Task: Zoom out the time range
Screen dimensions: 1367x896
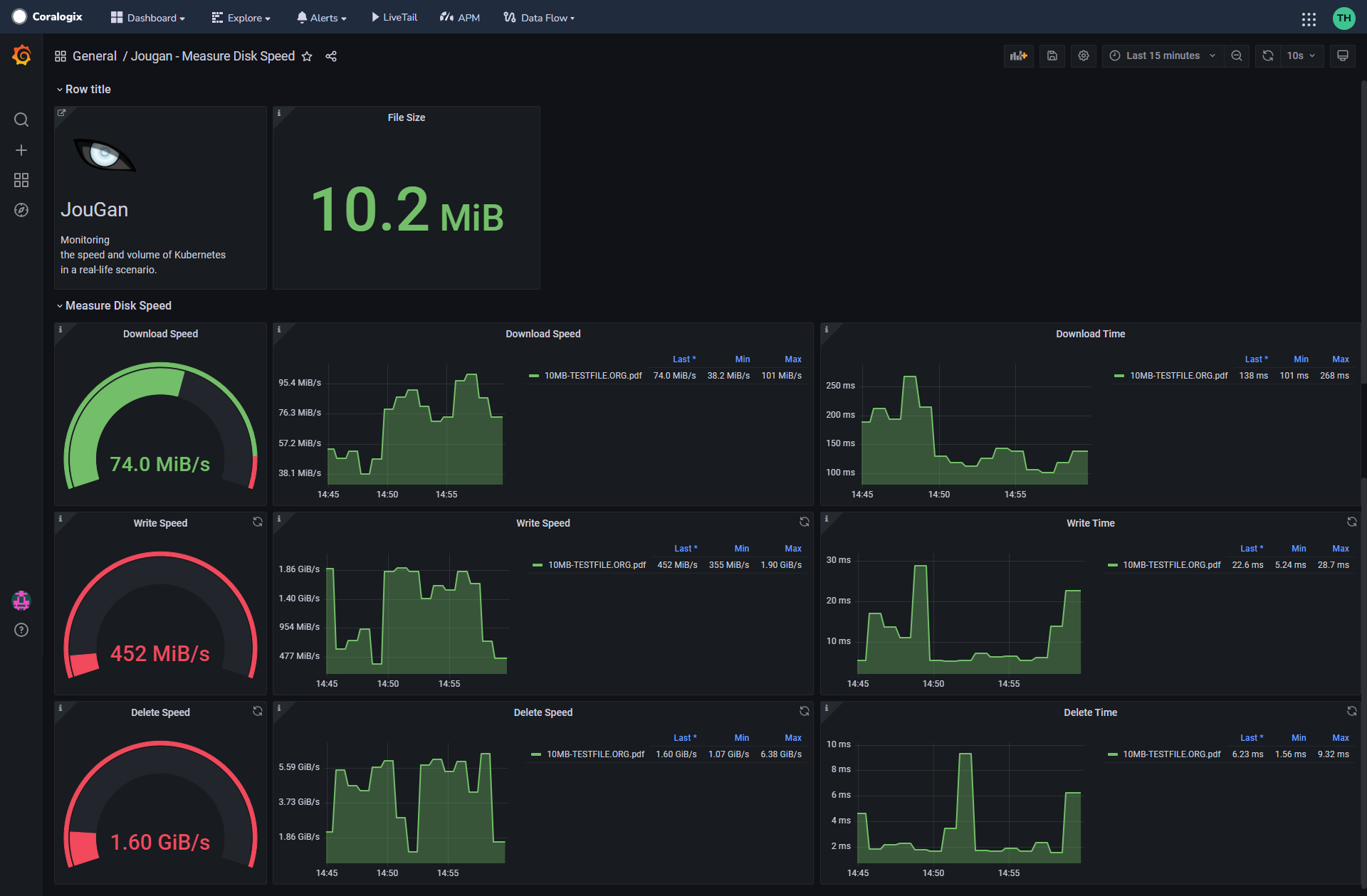Action: point(1237,56)
